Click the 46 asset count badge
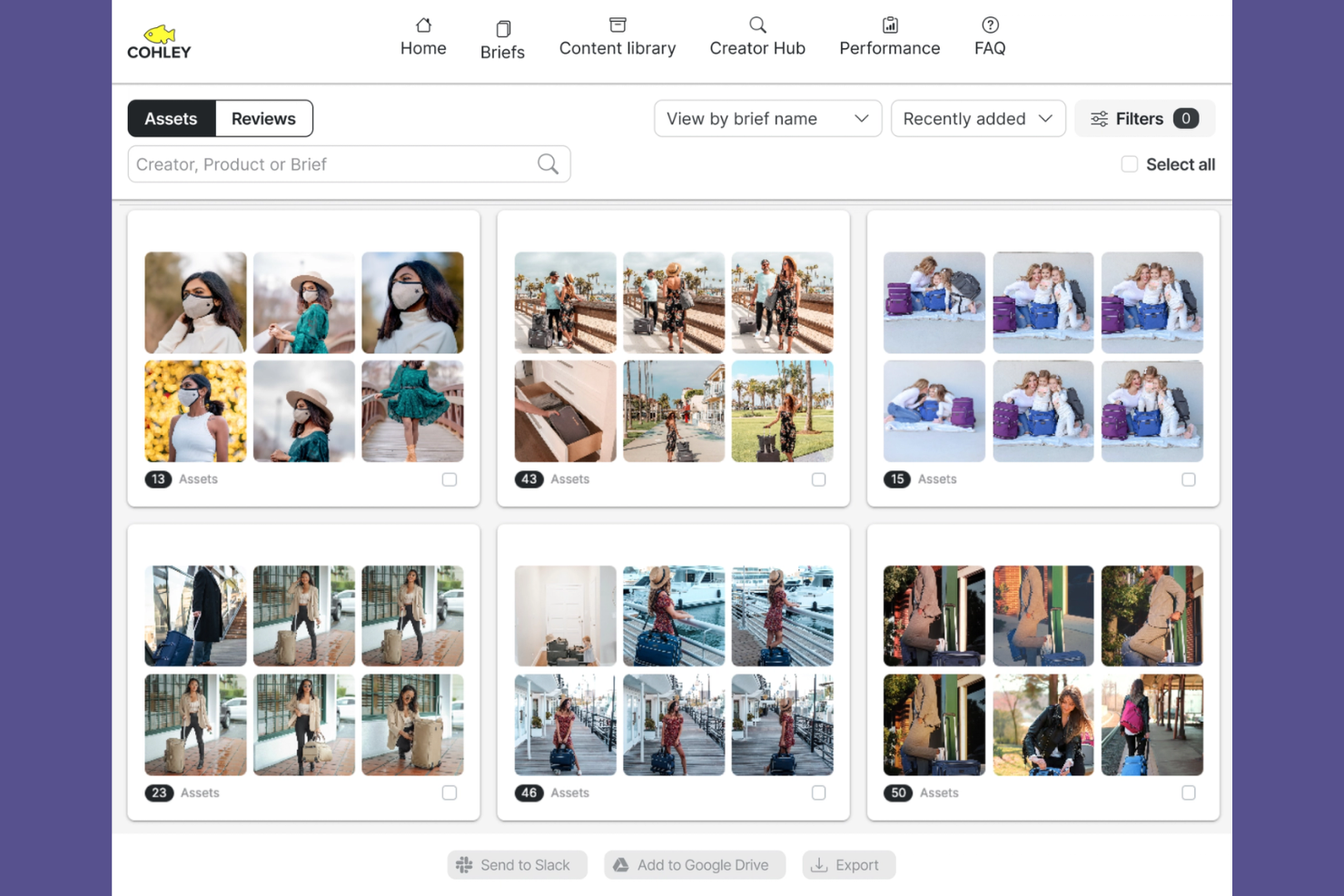1344x896 pixels. [529, 793]
